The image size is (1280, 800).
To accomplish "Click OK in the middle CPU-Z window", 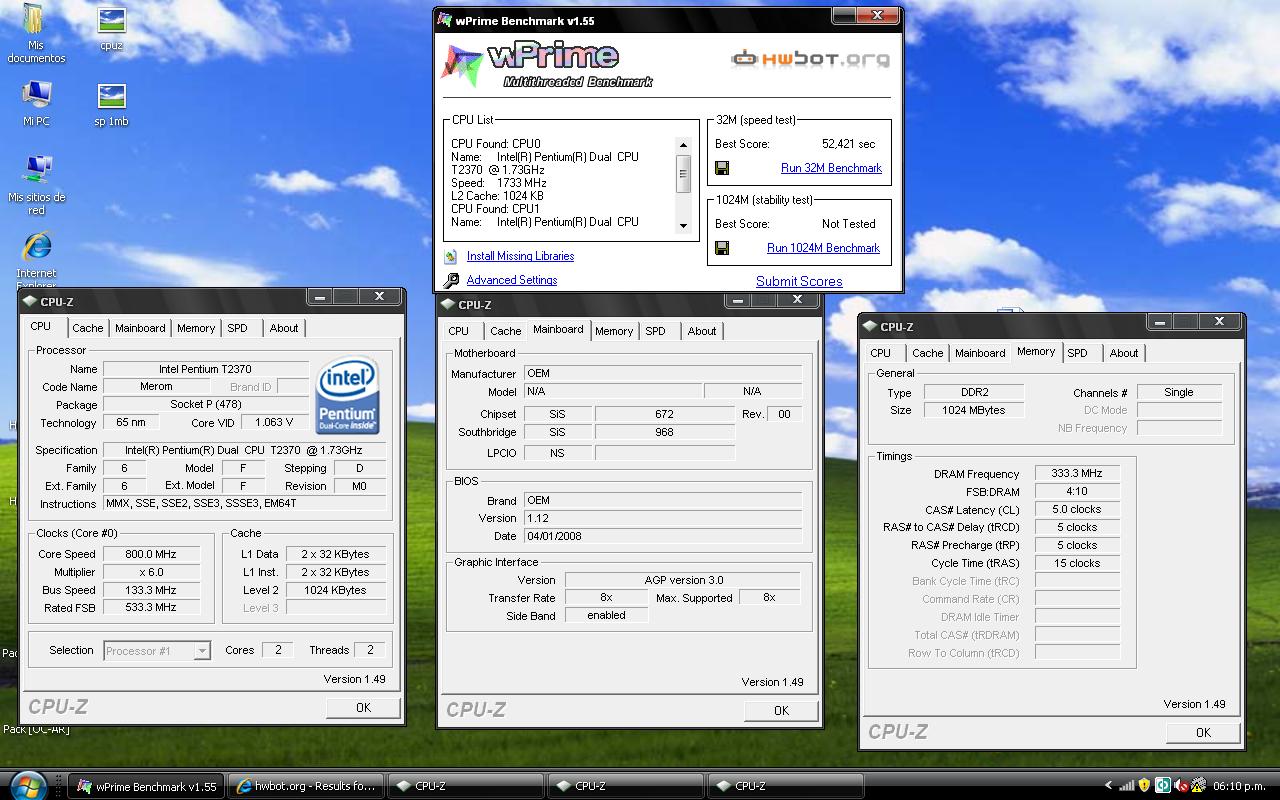I will tap(781, 710).
